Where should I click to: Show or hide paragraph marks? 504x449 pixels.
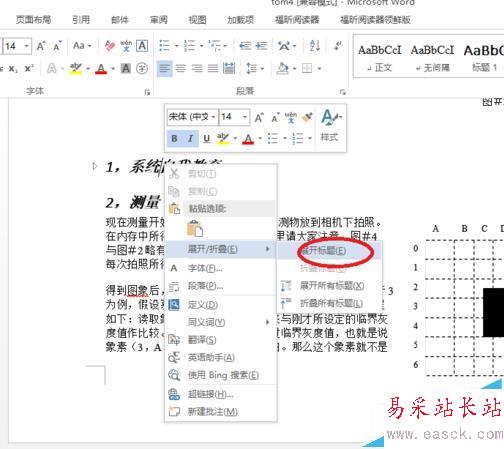(x=338, y=46)
